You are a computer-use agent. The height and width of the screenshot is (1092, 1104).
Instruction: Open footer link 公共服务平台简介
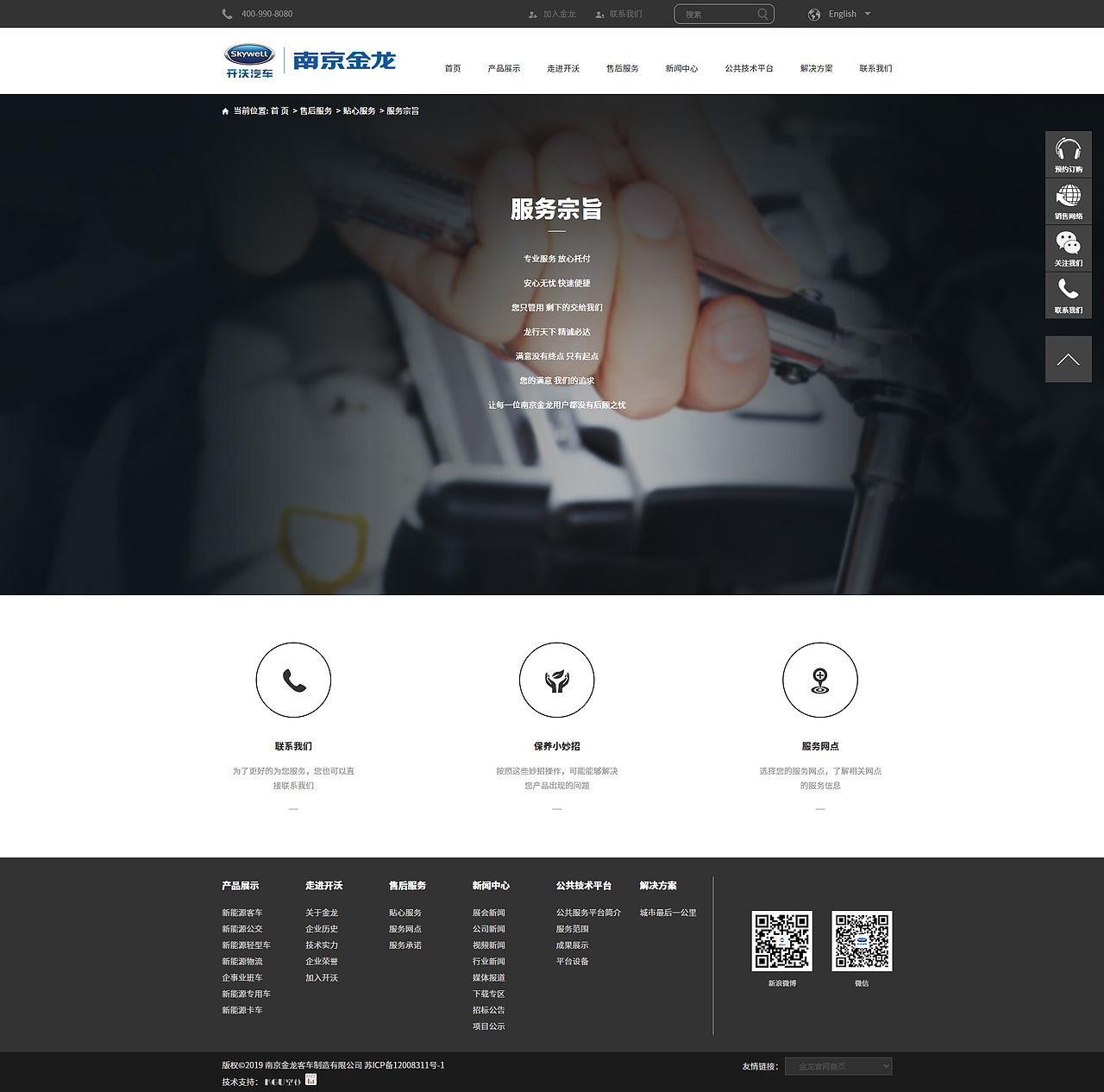click(589, 913)
